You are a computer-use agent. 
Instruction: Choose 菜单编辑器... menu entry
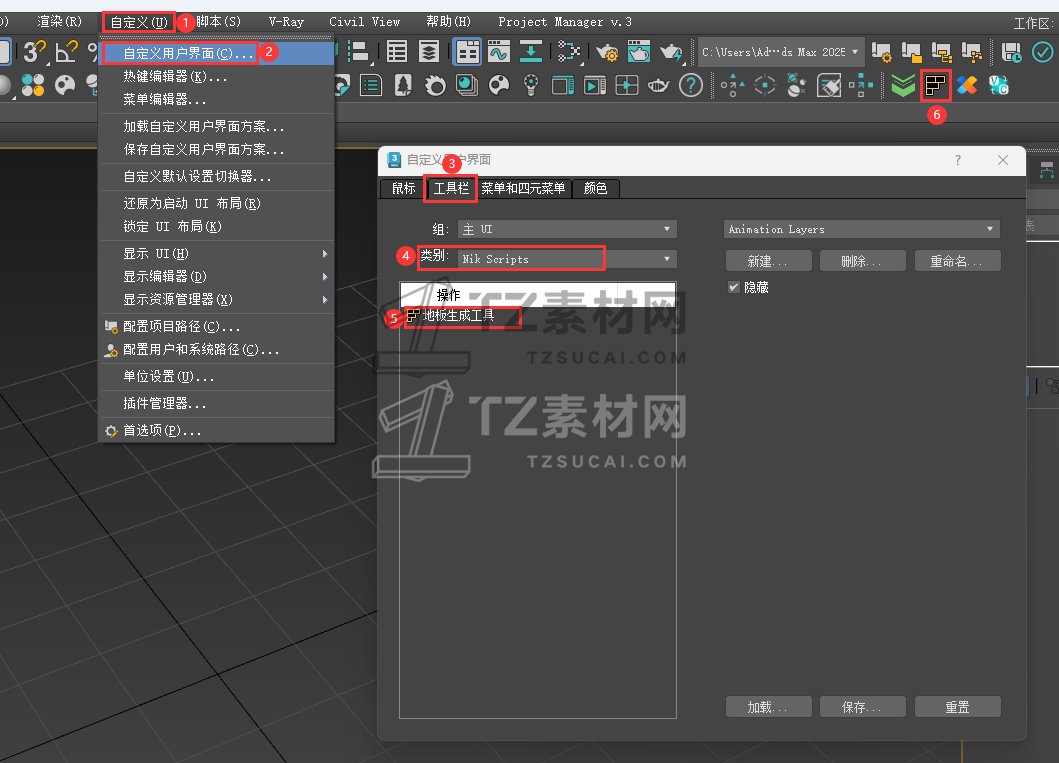coord(216,99)
